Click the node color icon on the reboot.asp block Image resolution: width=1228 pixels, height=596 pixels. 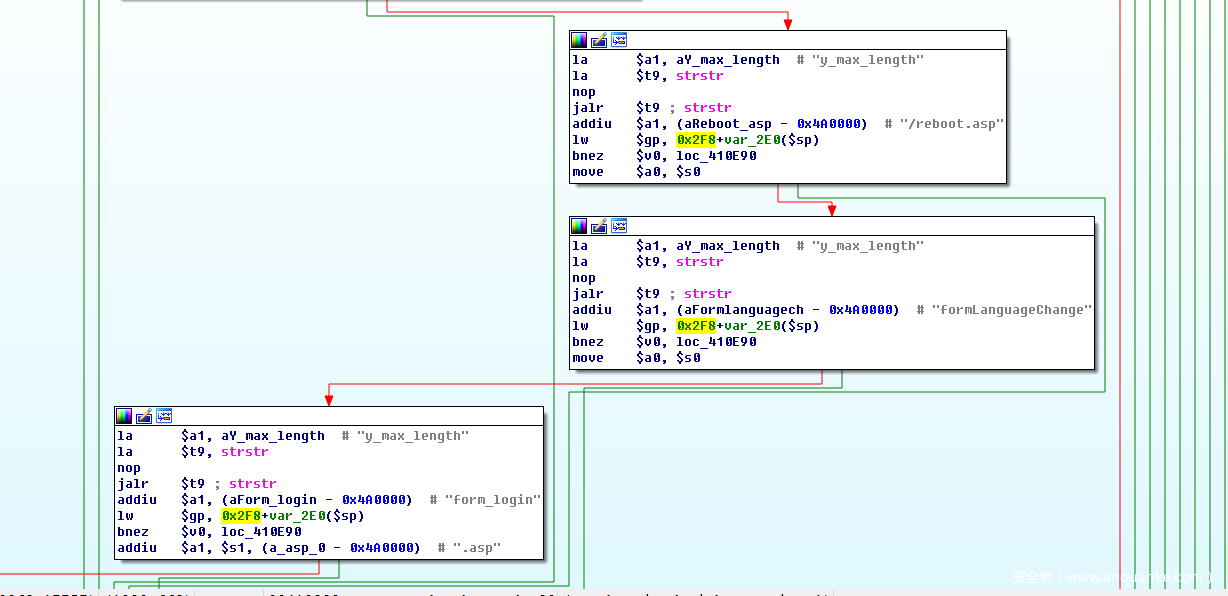(x=579, y=40)
